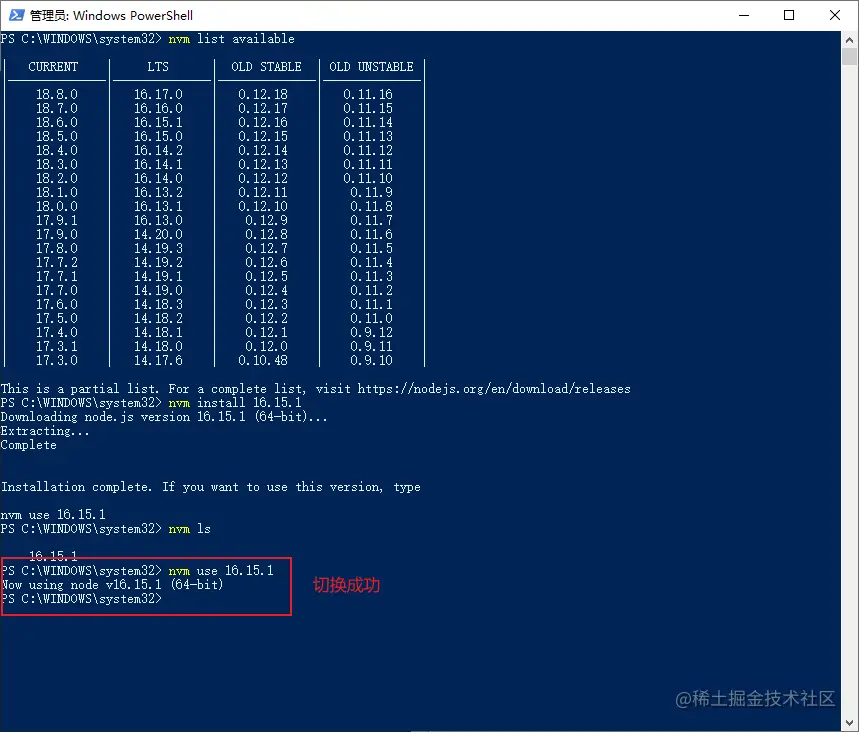The image size is (859, 732).
Task: Click version 17.3.0 in CURRENT column
Action: click(x=57, y=361)
